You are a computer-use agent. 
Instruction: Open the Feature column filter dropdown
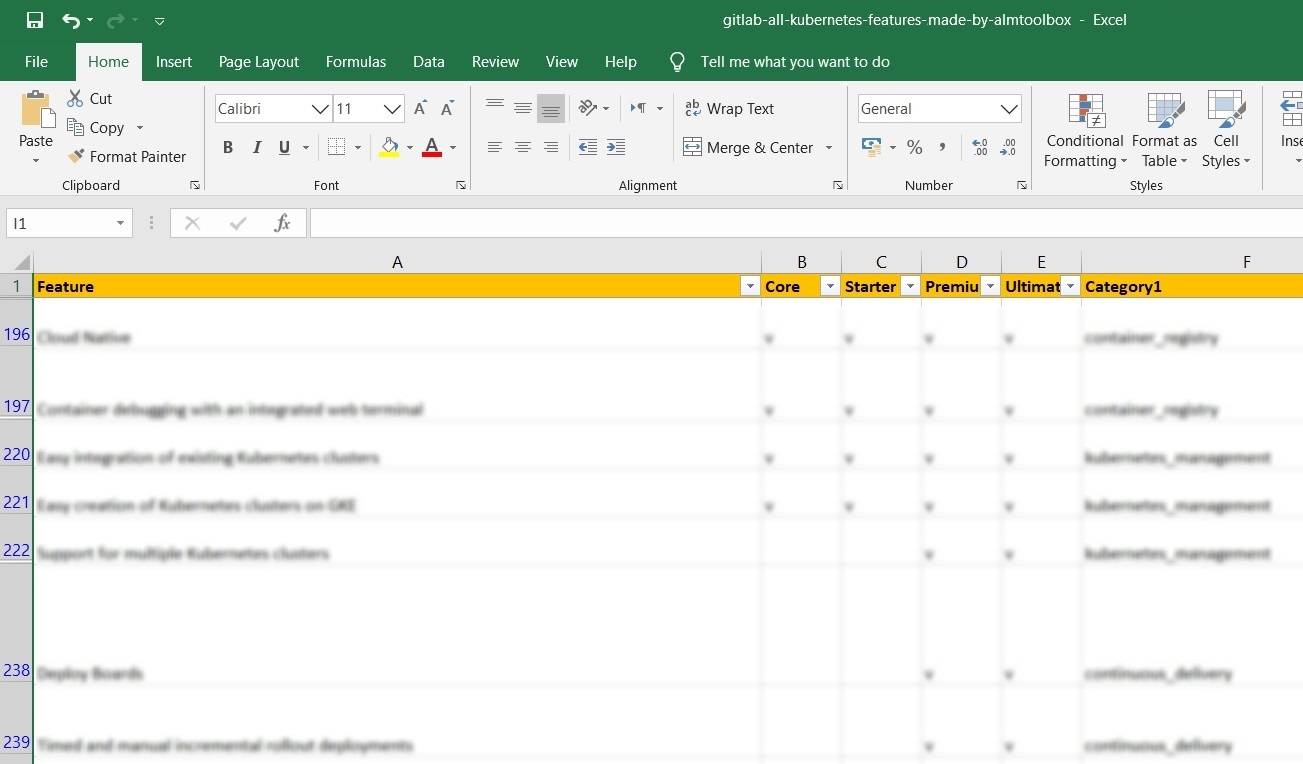[750, 287]
